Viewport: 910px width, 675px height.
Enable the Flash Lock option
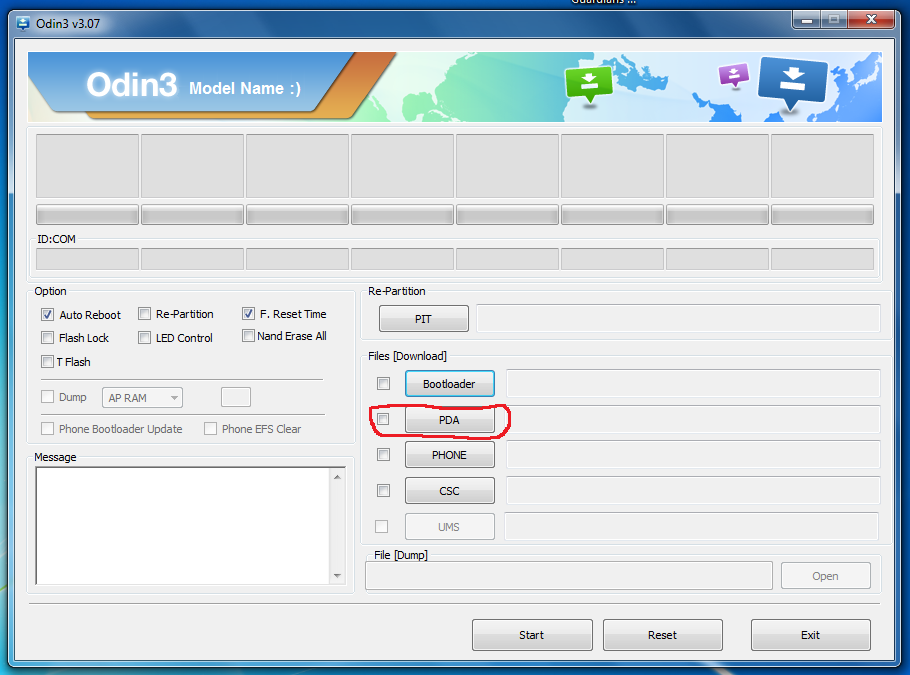[48, 338]
